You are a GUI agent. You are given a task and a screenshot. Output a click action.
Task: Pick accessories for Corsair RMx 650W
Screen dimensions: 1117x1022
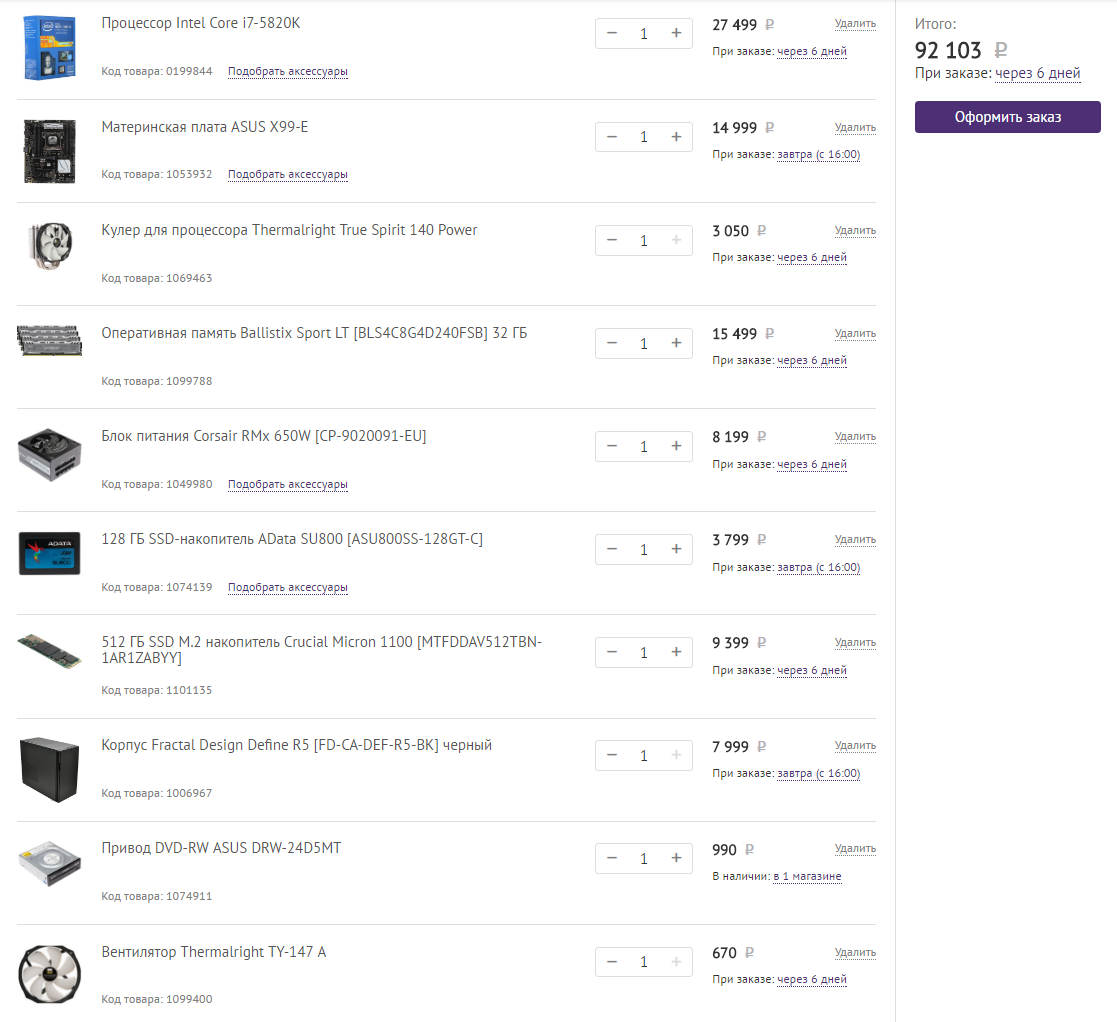point(288,485)
